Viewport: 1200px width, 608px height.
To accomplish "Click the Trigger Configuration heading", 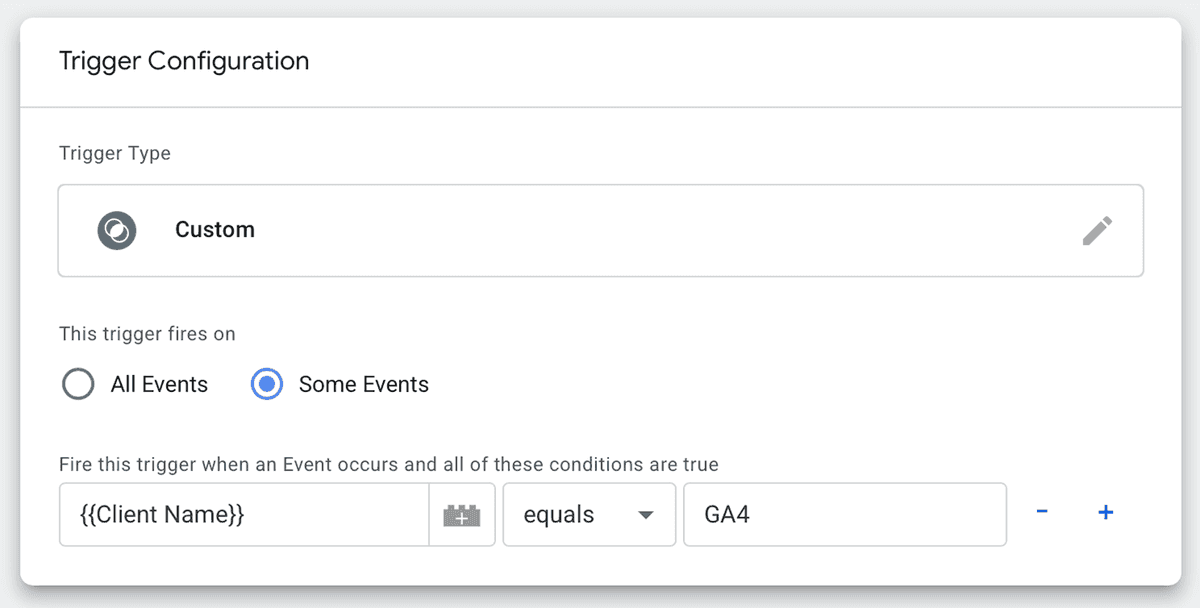I will (184, 61).
